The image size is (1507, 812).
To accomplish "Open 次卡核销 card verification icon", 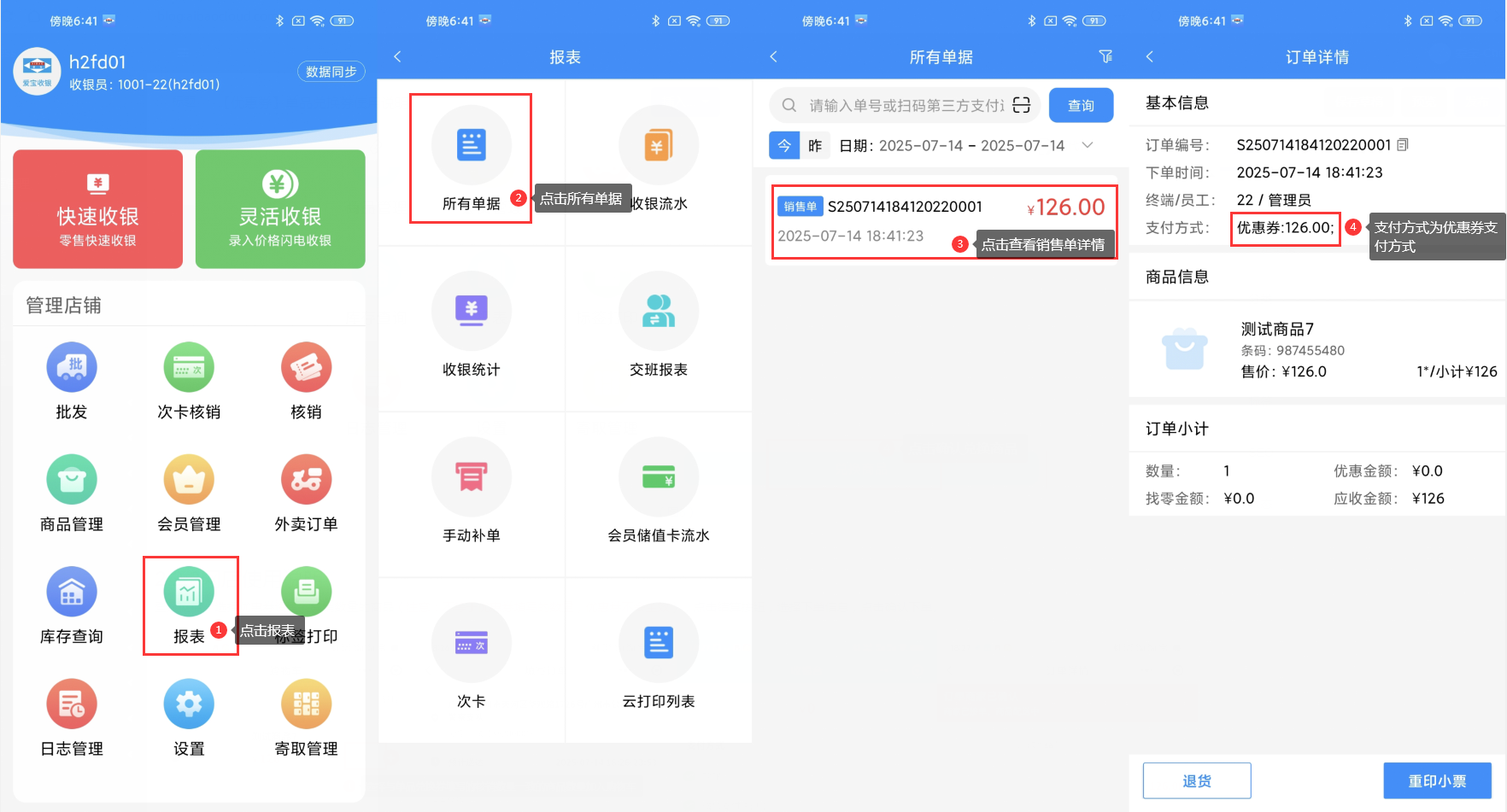I will coord(189,368).
